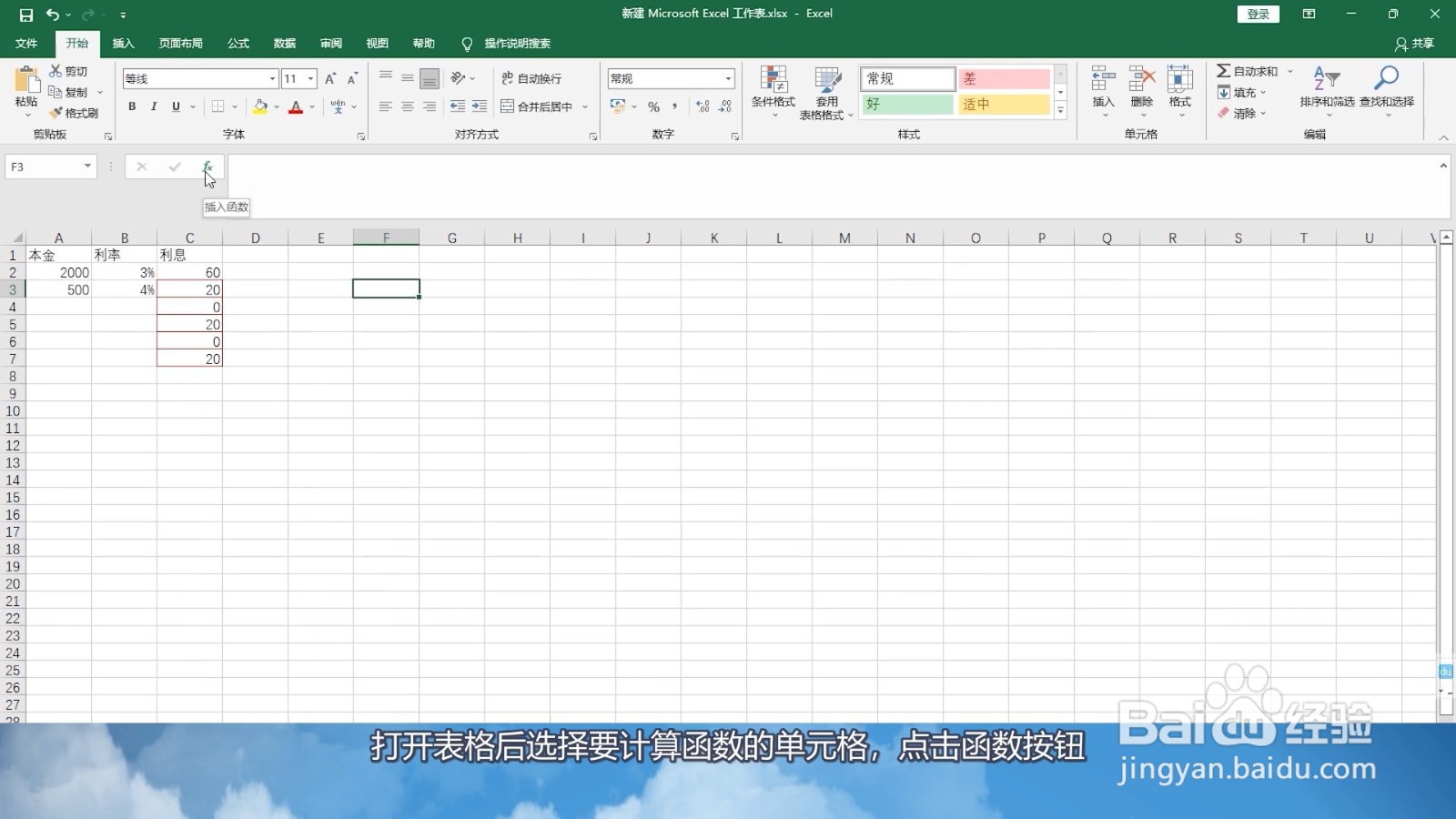Click the text orientation icon
1456x819 pixels.
[458, 78]
